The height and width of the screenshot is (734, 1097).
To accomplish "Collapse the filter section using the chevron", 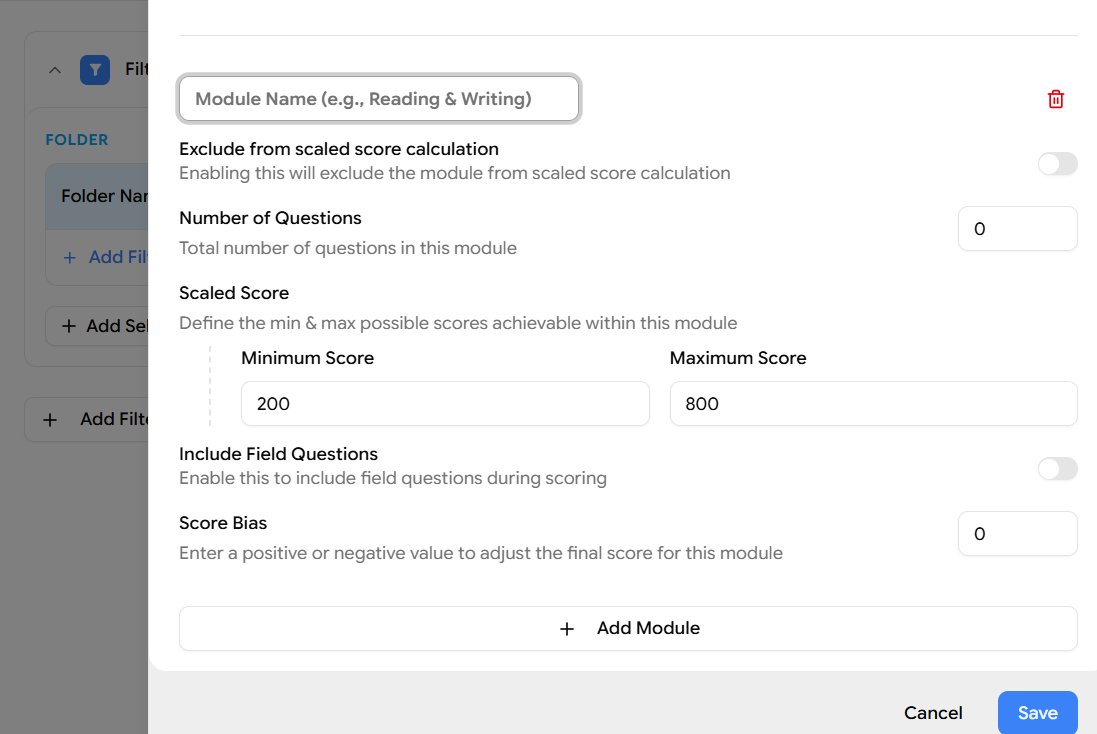I will point(55,70).
